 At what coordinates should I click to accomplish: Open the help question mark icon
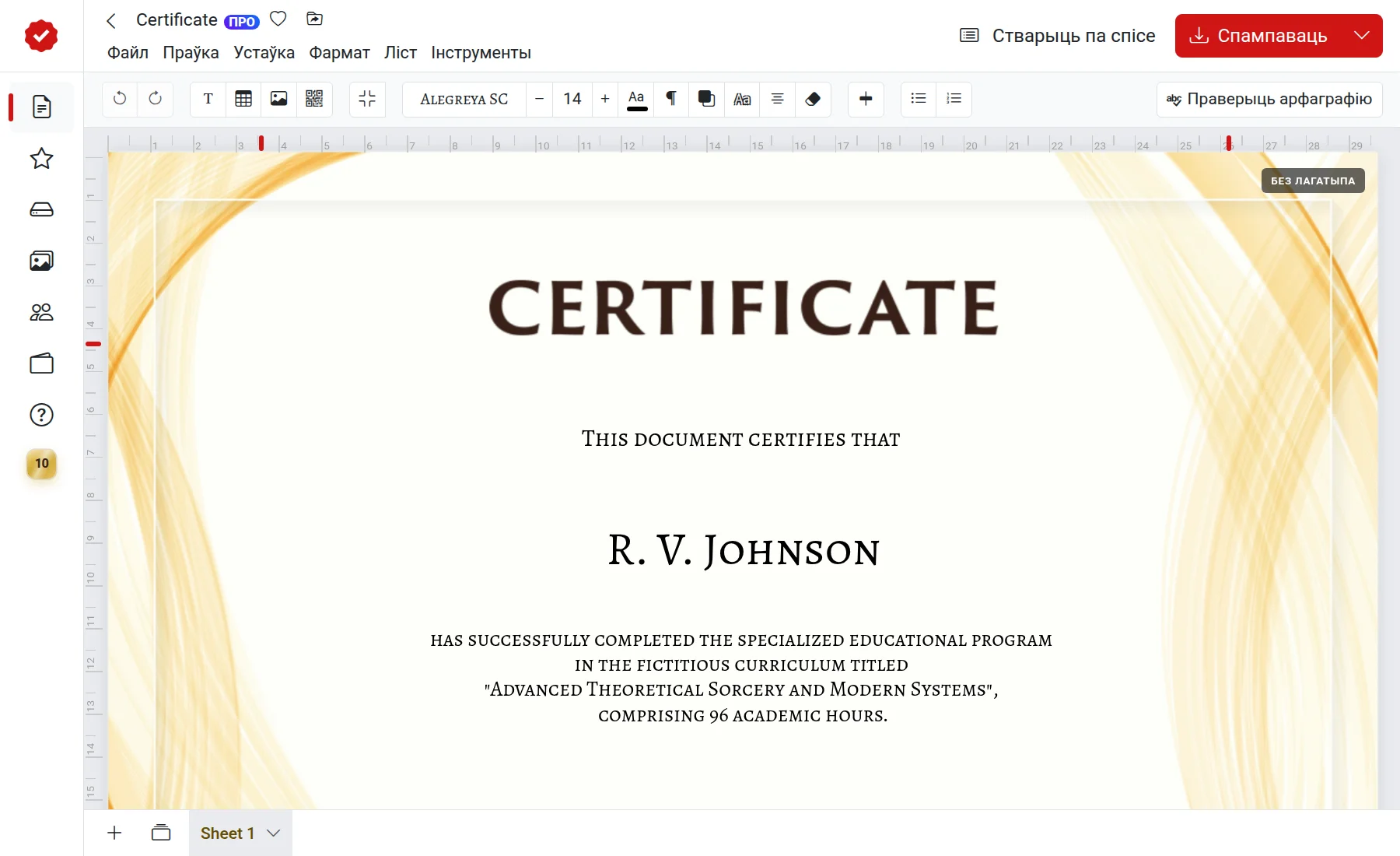point(41,415)
